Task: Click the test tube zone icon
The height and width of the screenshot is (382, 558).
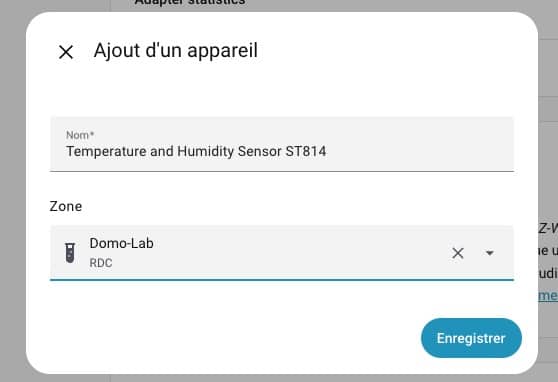Action: coord(70,253)
